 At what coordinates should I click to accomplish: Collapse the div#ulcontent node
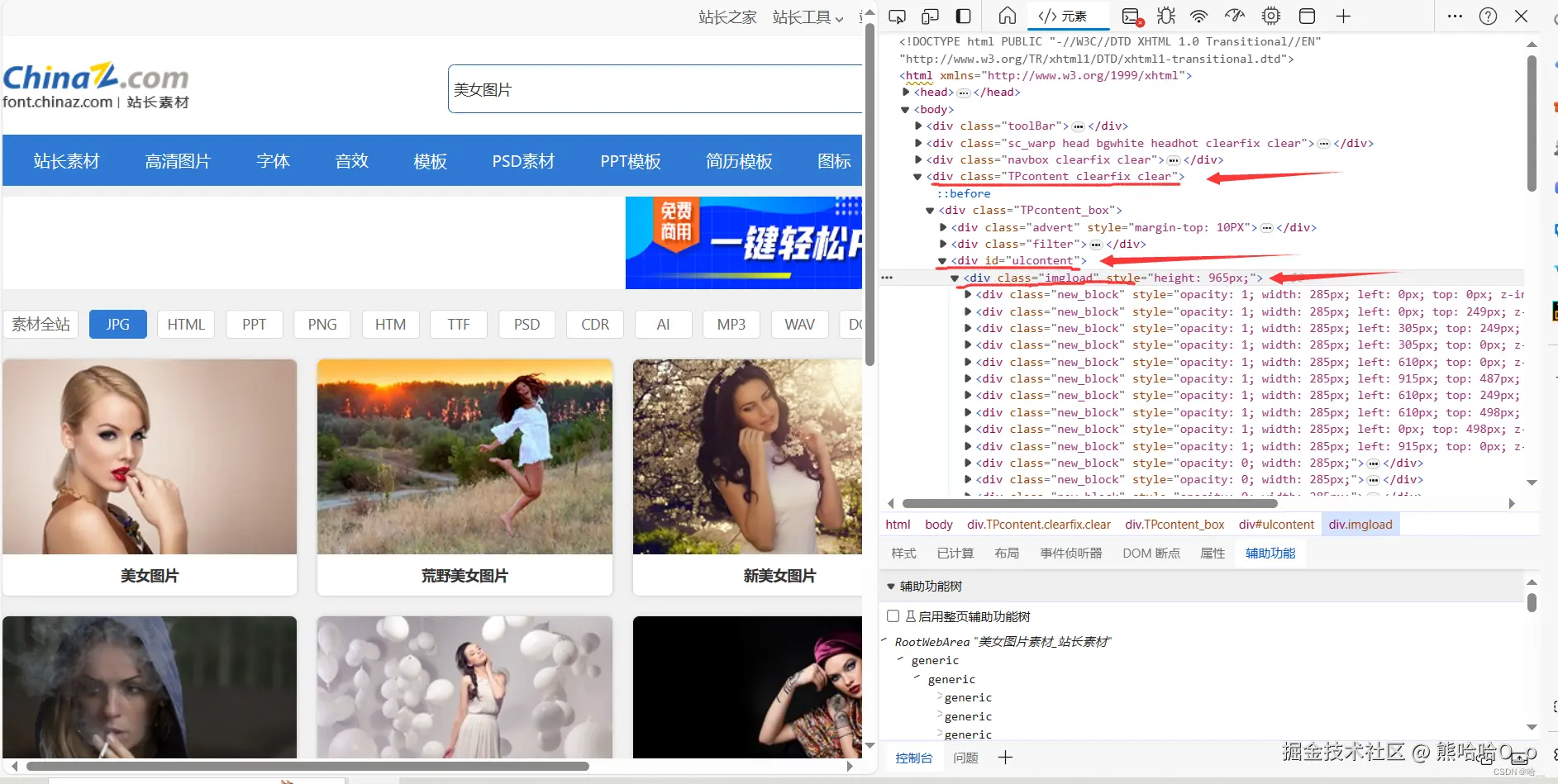942,260
